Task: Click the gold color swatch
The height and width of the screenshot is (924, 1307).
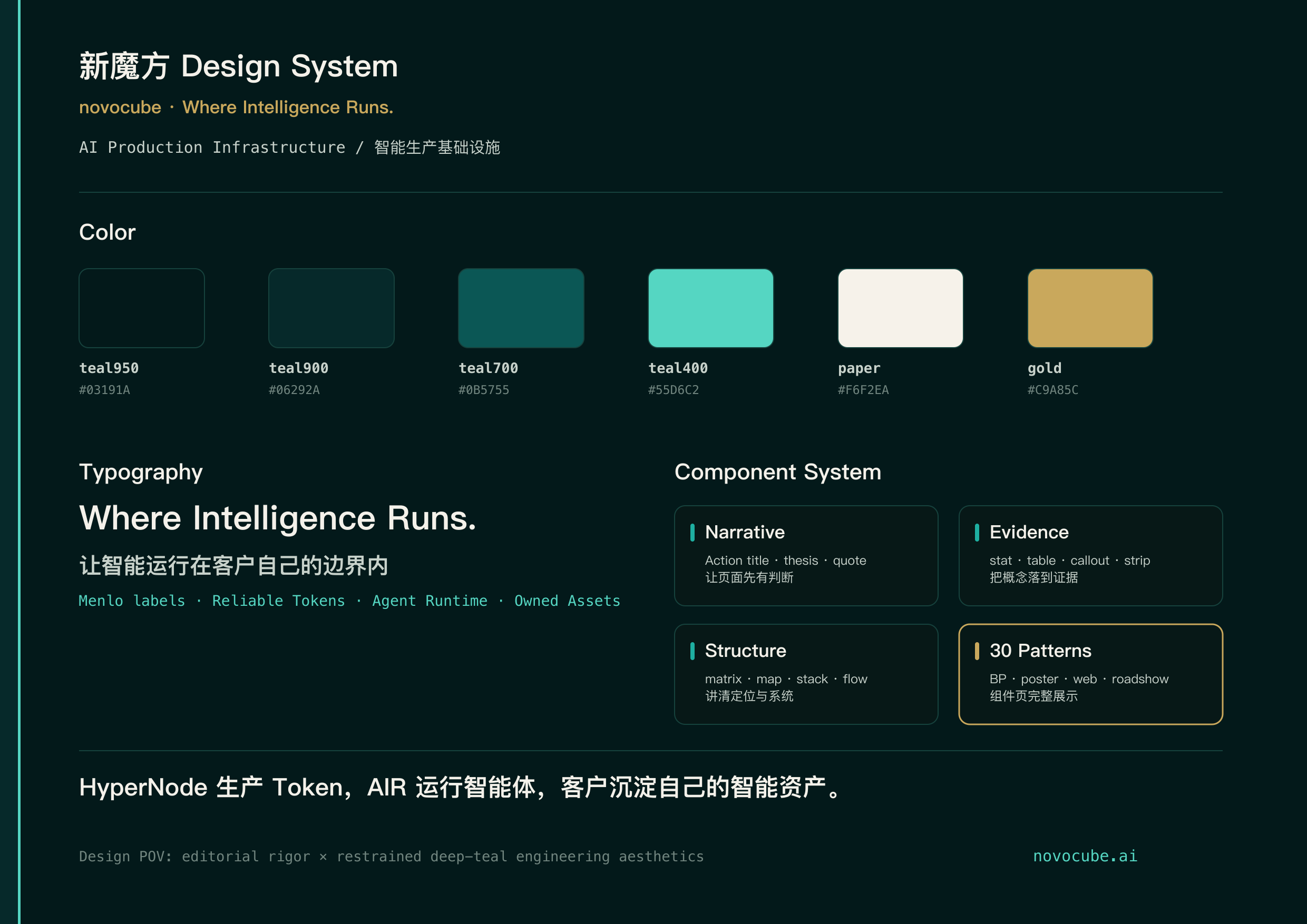Action: [x=1090, y=308]
